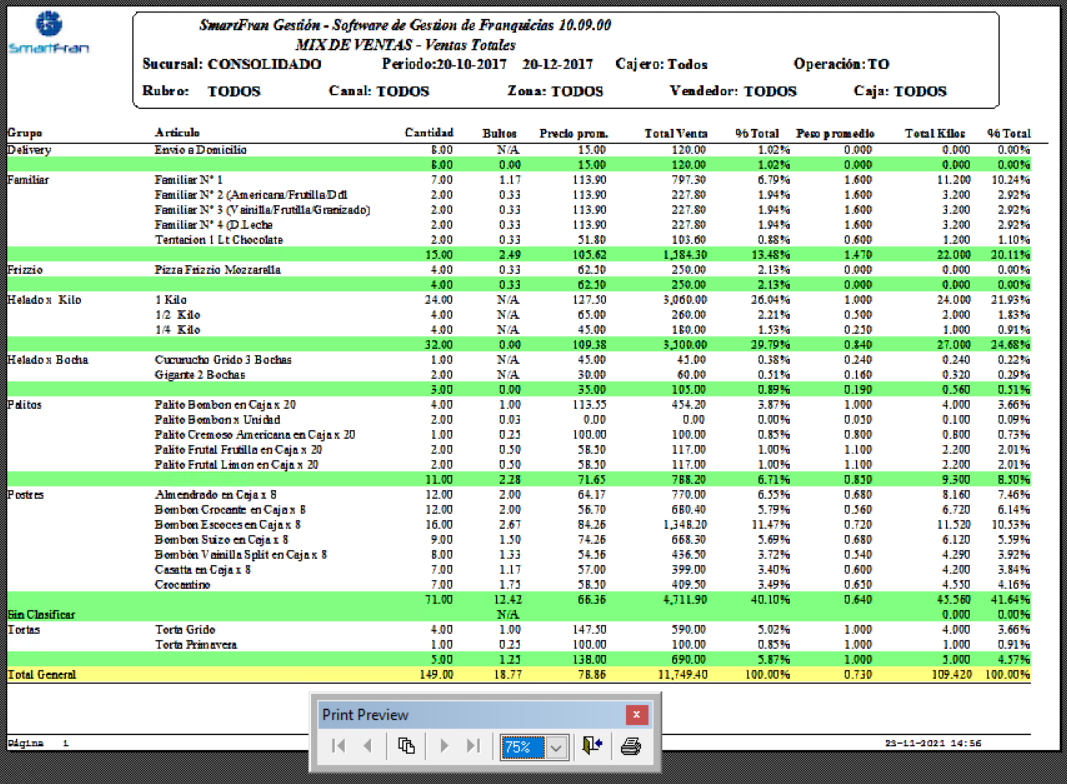Select the Helado x Bocha group label
This screenshot has height=784, width=1067.
point(48,359)
